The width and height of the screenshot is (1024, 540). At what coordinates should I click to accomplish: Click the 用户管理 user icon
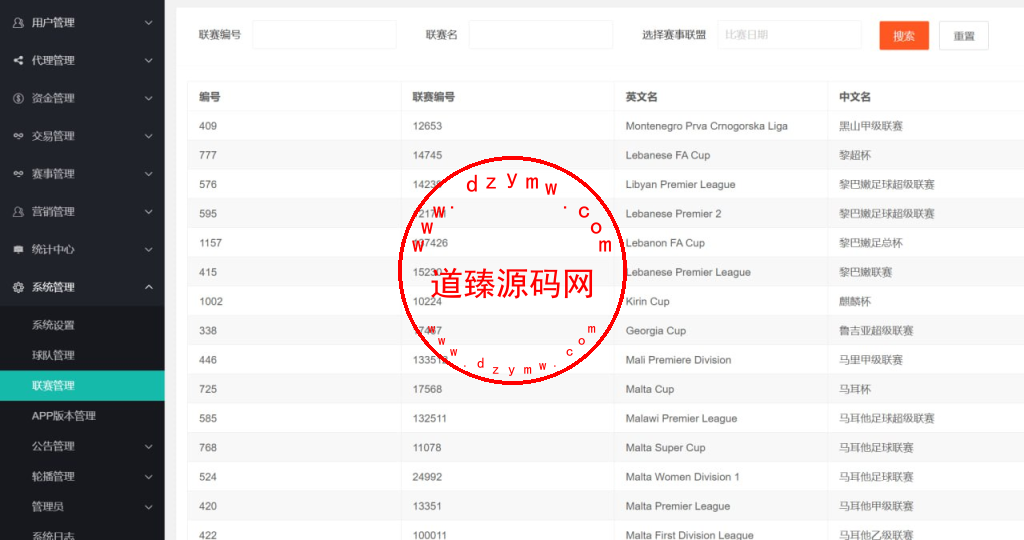click(x=18, y=23)
